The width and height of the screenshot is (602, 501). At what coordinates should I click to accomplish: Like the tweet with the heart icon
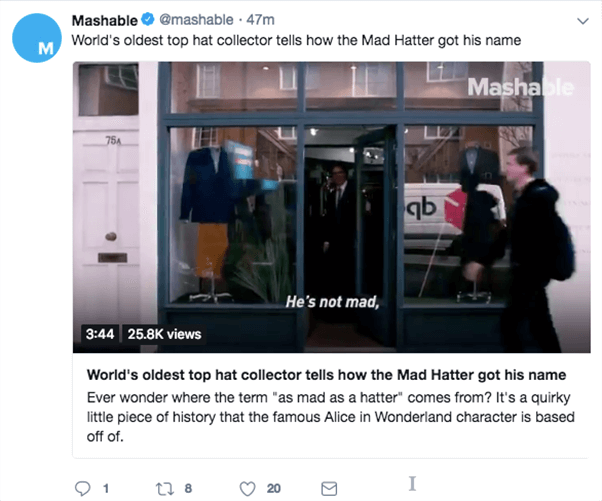[x=247, y=489]
